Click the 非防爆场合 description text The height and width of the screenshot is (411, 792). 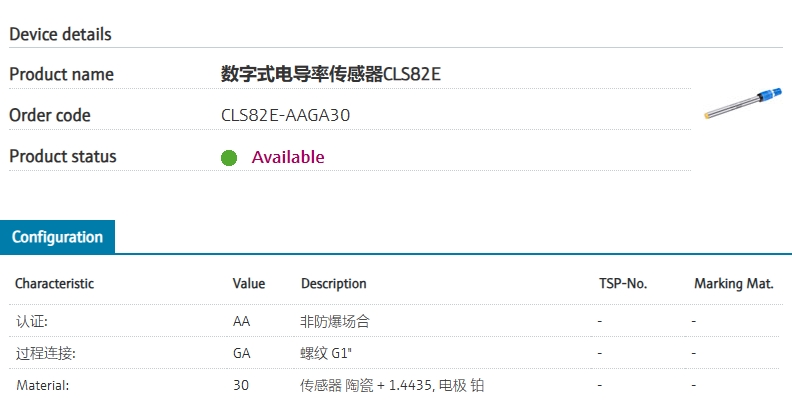pyautogui.click(x=334, y=321)
